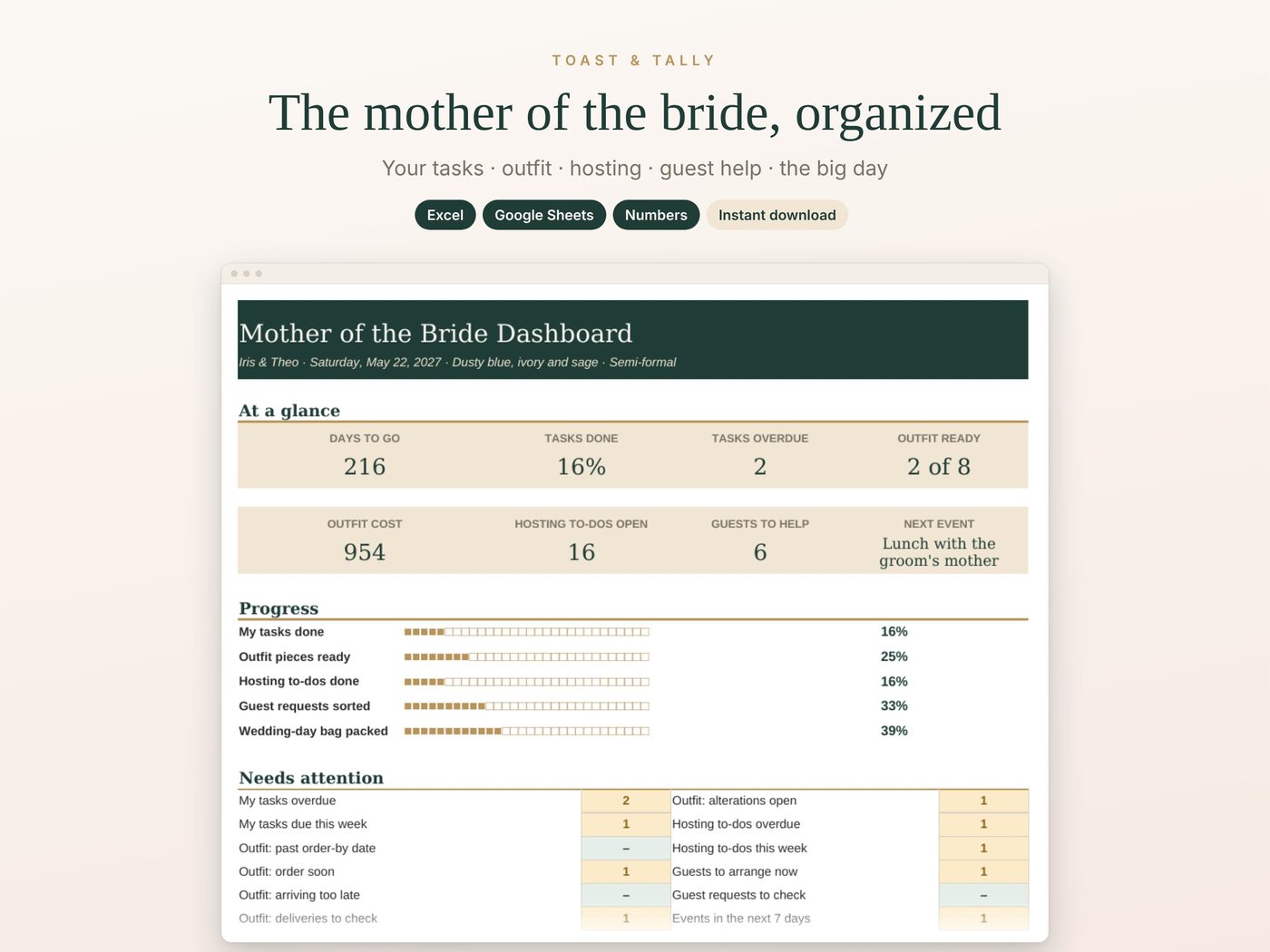1270x952 pixels.
Task: Click the Guest requests sorted progress bar
Action: (527, 705)
